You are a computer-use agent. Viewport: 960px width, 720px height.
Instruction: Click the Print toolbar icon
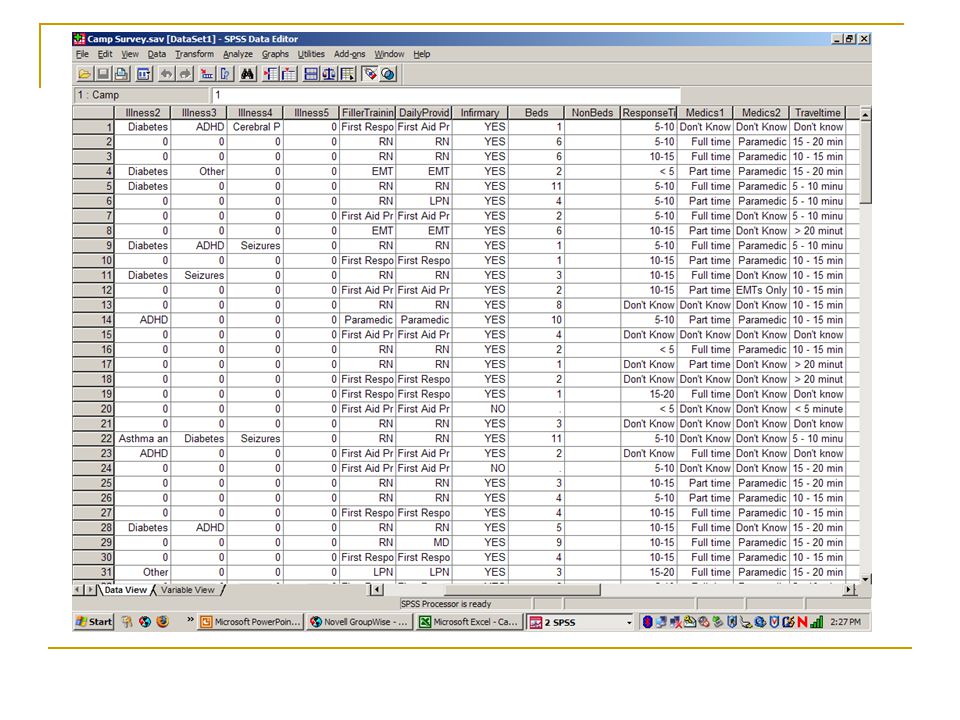click(x=122, y=74)
